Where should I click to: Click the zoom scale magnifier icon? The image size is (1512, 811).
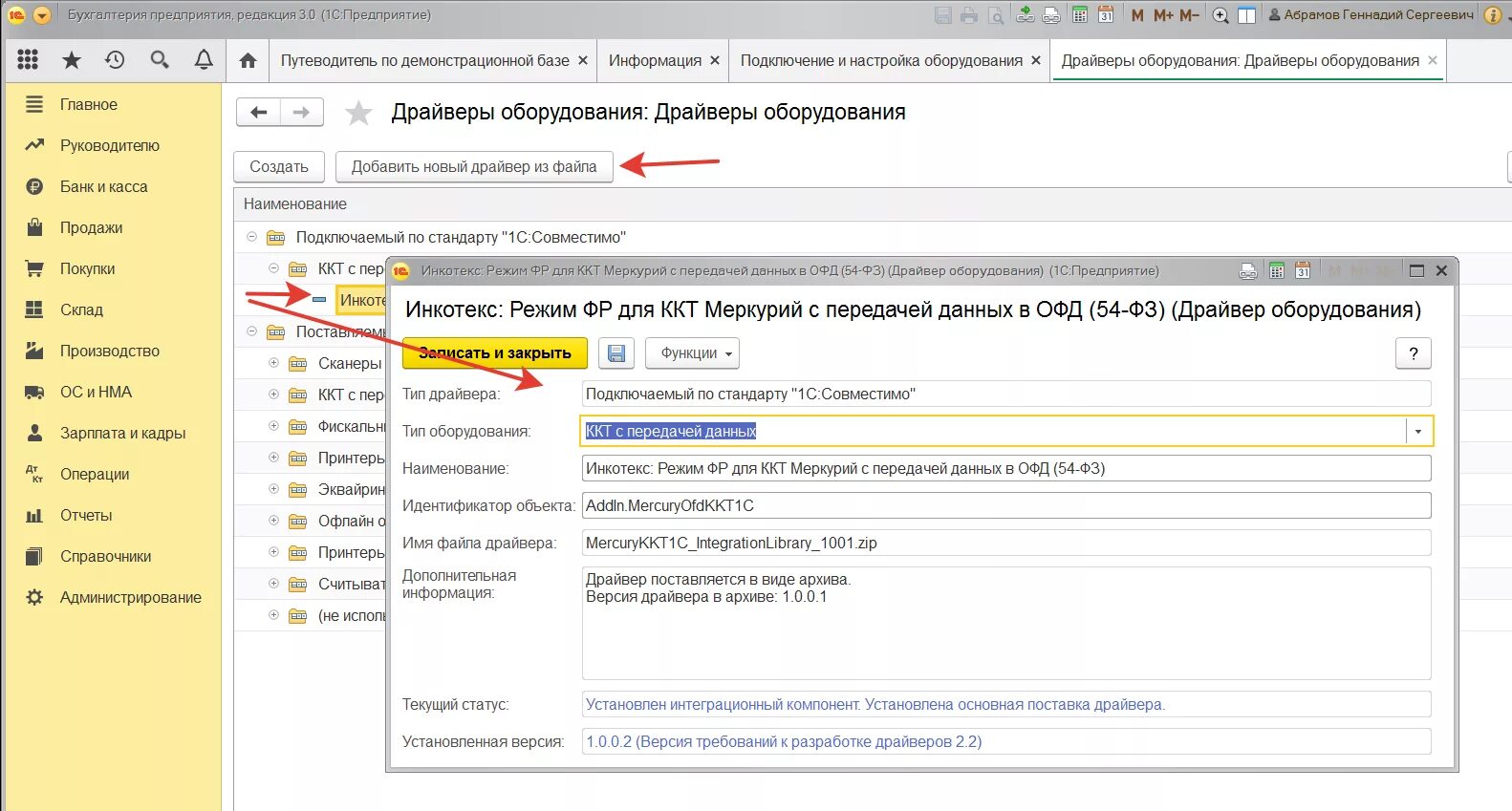click(1220, 15)
